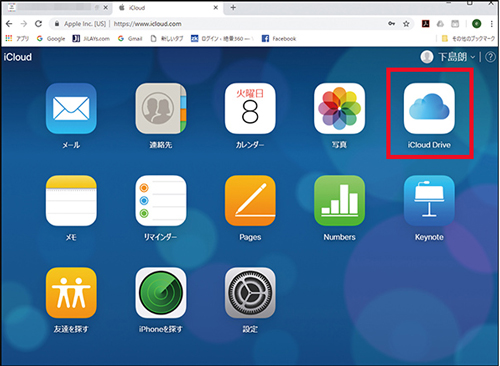Click the iCloud logo text
Screen dimensions: 500x366
(x=18, y=57)
